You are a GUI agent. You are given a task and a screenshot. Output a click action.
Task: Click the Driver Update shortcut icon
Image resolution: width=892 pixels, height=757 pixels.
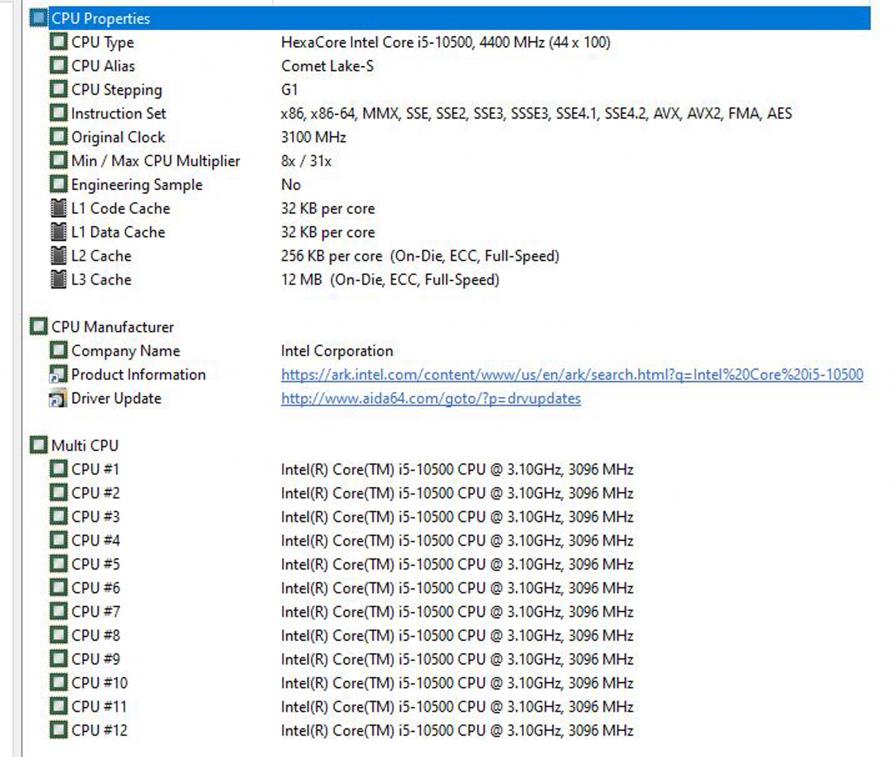[59, 399]
